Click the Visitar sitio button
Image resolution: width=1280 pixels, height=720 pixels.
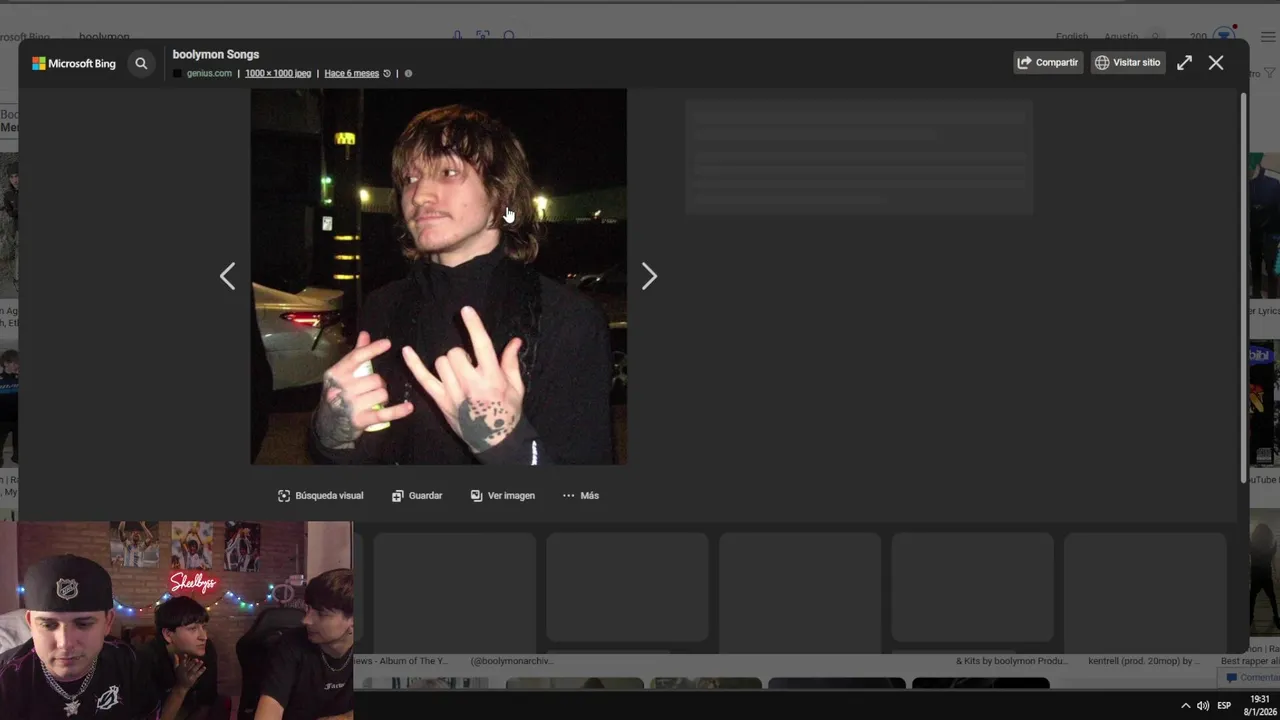coord(1128,62)
